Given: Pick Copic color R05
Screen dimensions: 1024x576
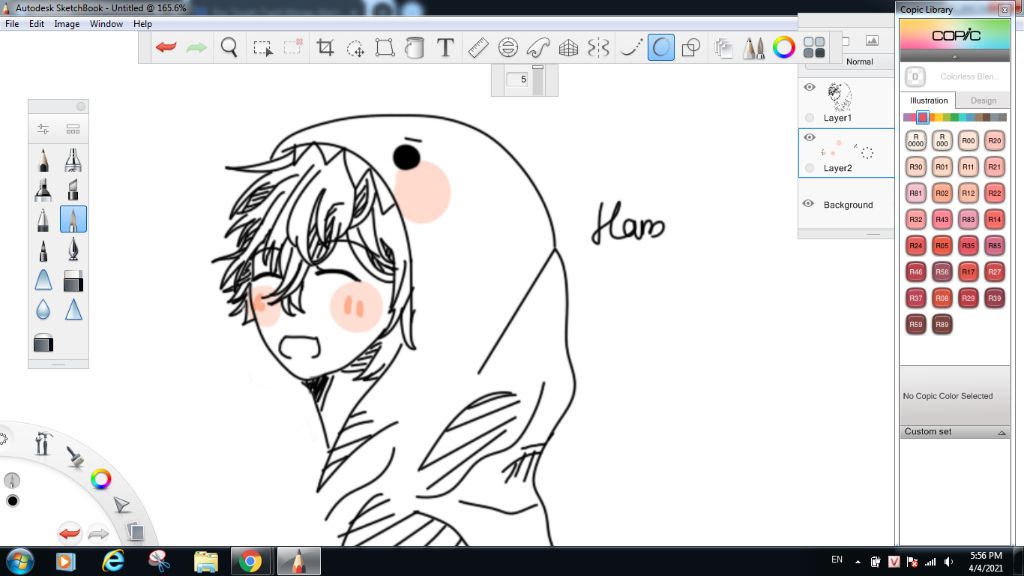Looking at the screenshot, I should [x=942, y=246].
